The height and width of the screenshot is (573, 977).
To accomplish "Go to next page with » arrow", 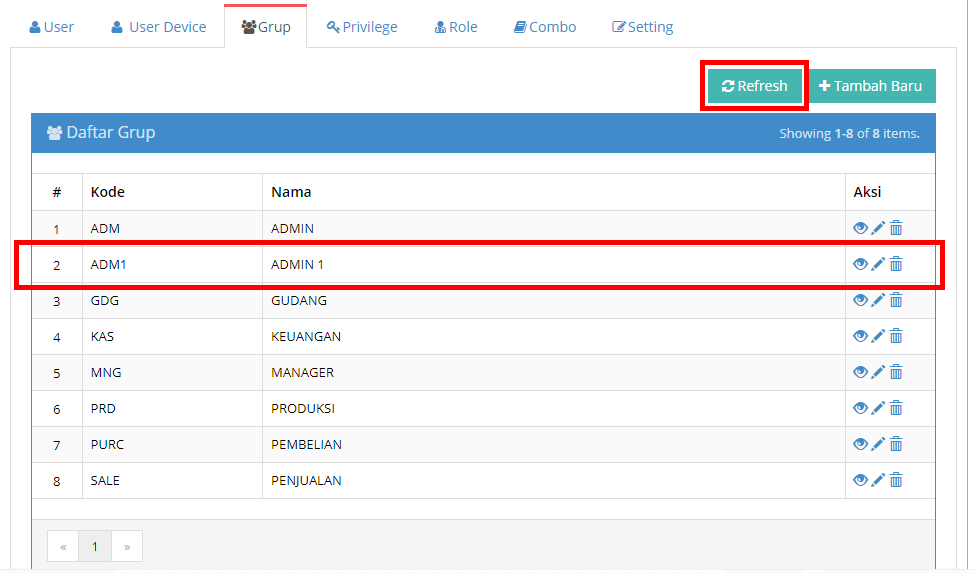I will [x=127, y=547].
